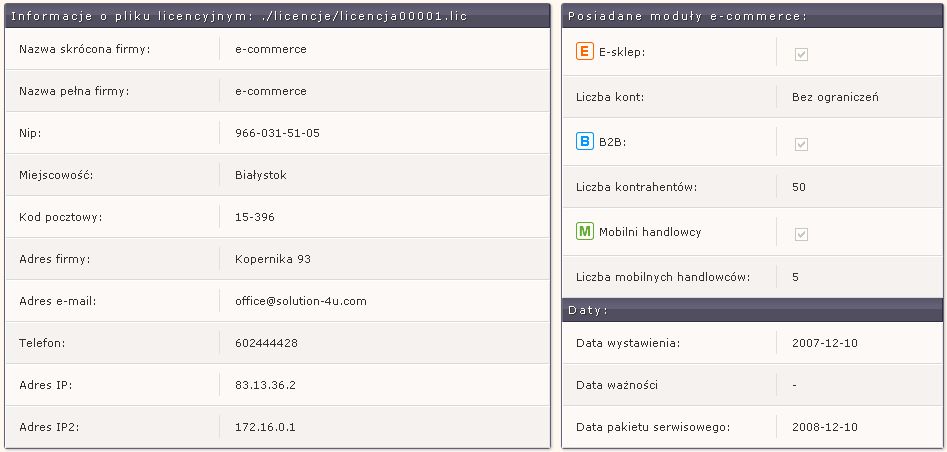Select the office@solution-4u.com email address
947x452 pixels.
tap(301, 301)
